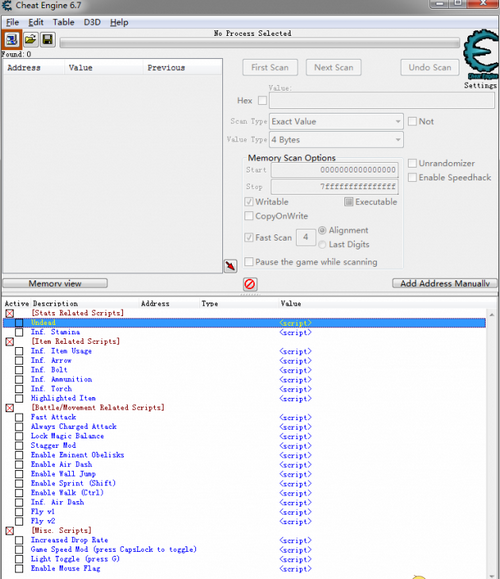Toggle the Writable checkbox

point(249,202)
